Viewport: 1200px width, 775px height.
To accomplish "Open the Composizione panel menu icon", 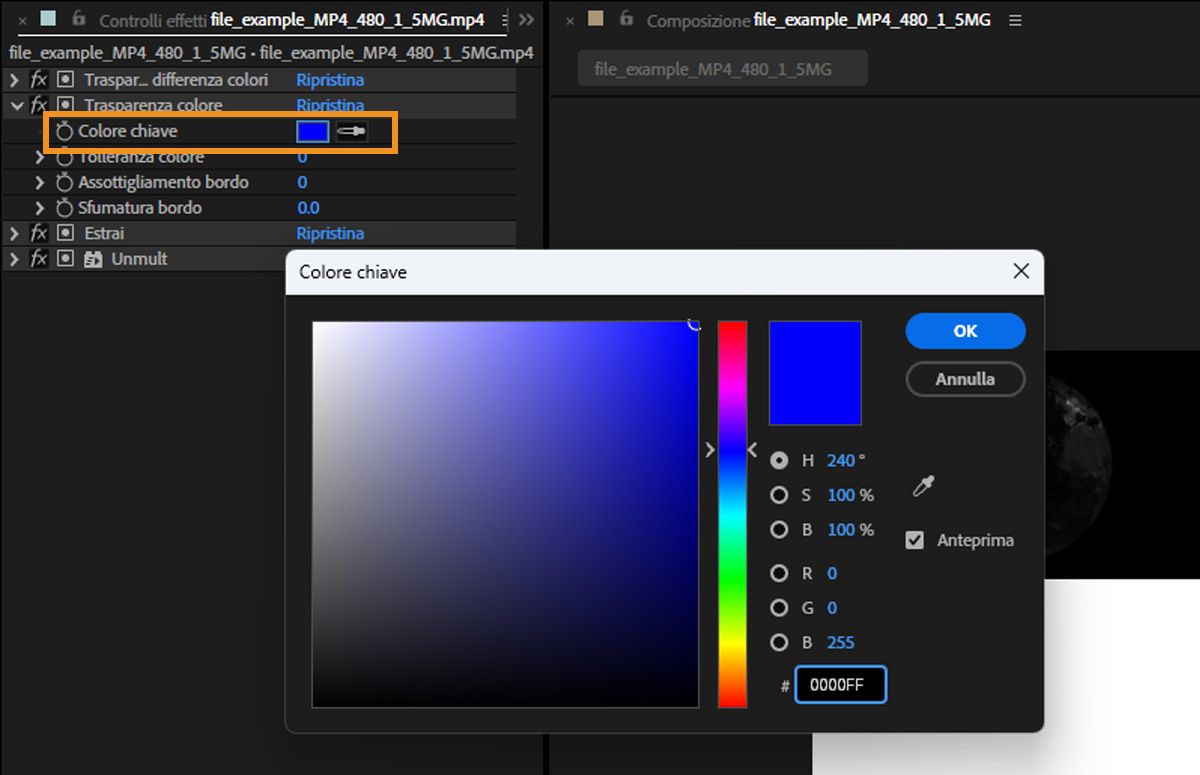I will point(1015,19).
